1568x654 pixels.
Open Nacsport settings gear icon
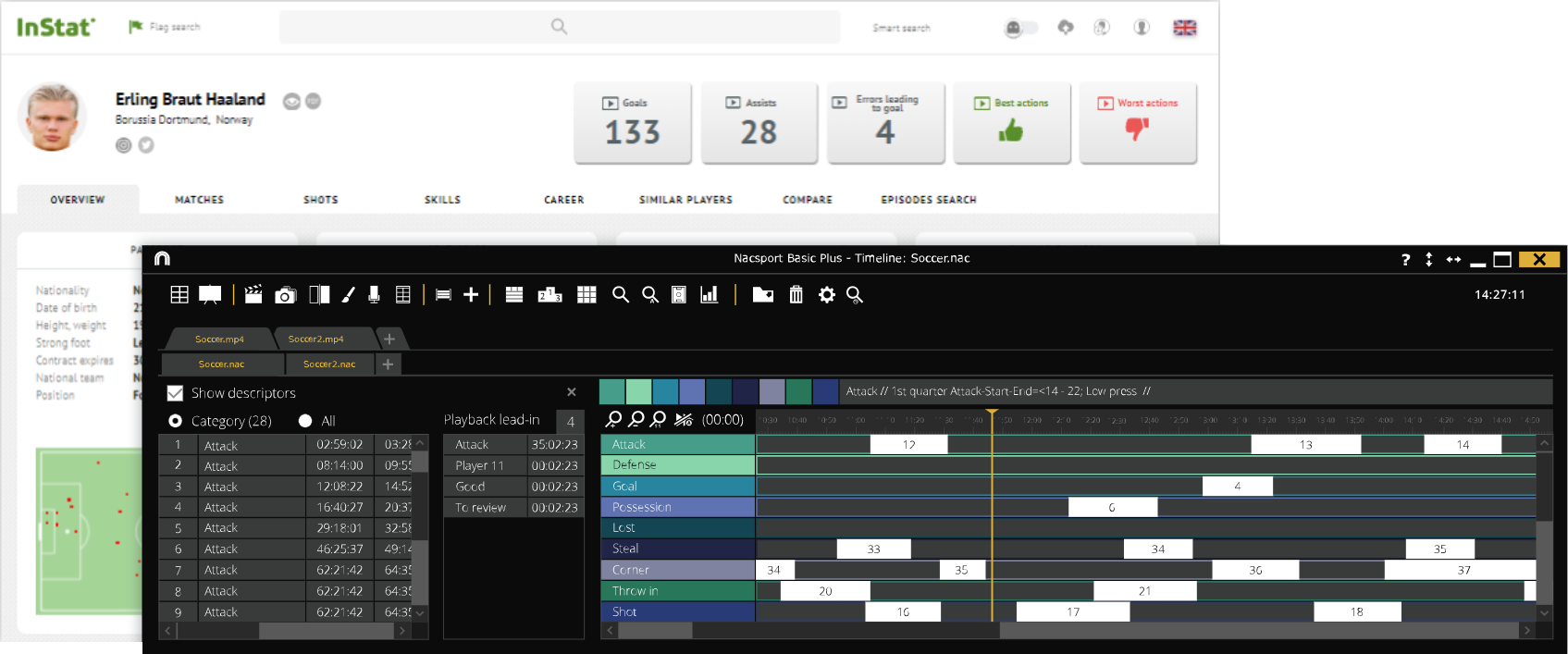pos(827,294)
